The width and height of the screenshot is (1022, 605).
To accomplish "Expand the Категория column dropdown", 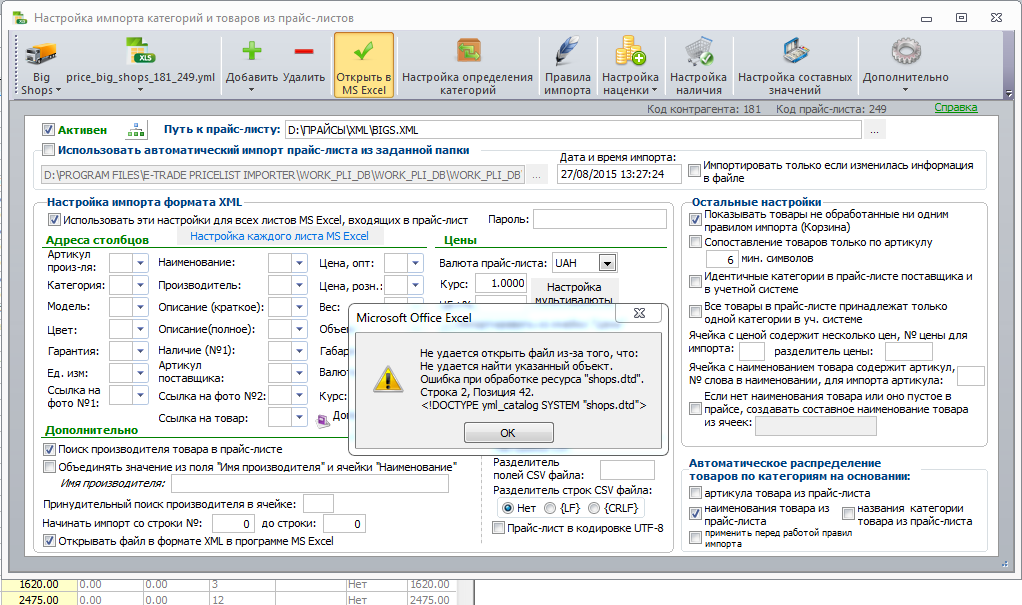I will point(140,285).
